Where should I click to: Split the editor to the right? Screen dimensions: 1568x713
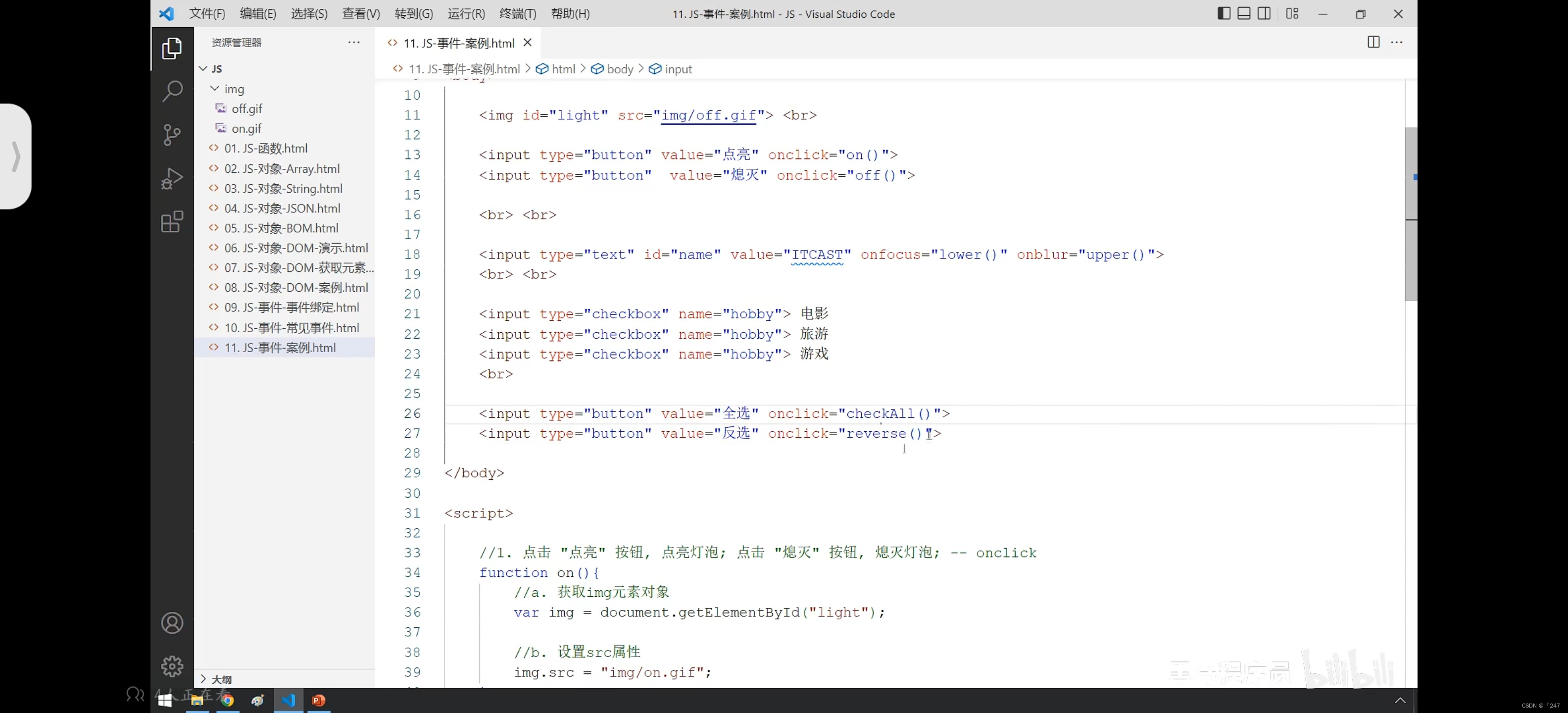(1373, 42)
